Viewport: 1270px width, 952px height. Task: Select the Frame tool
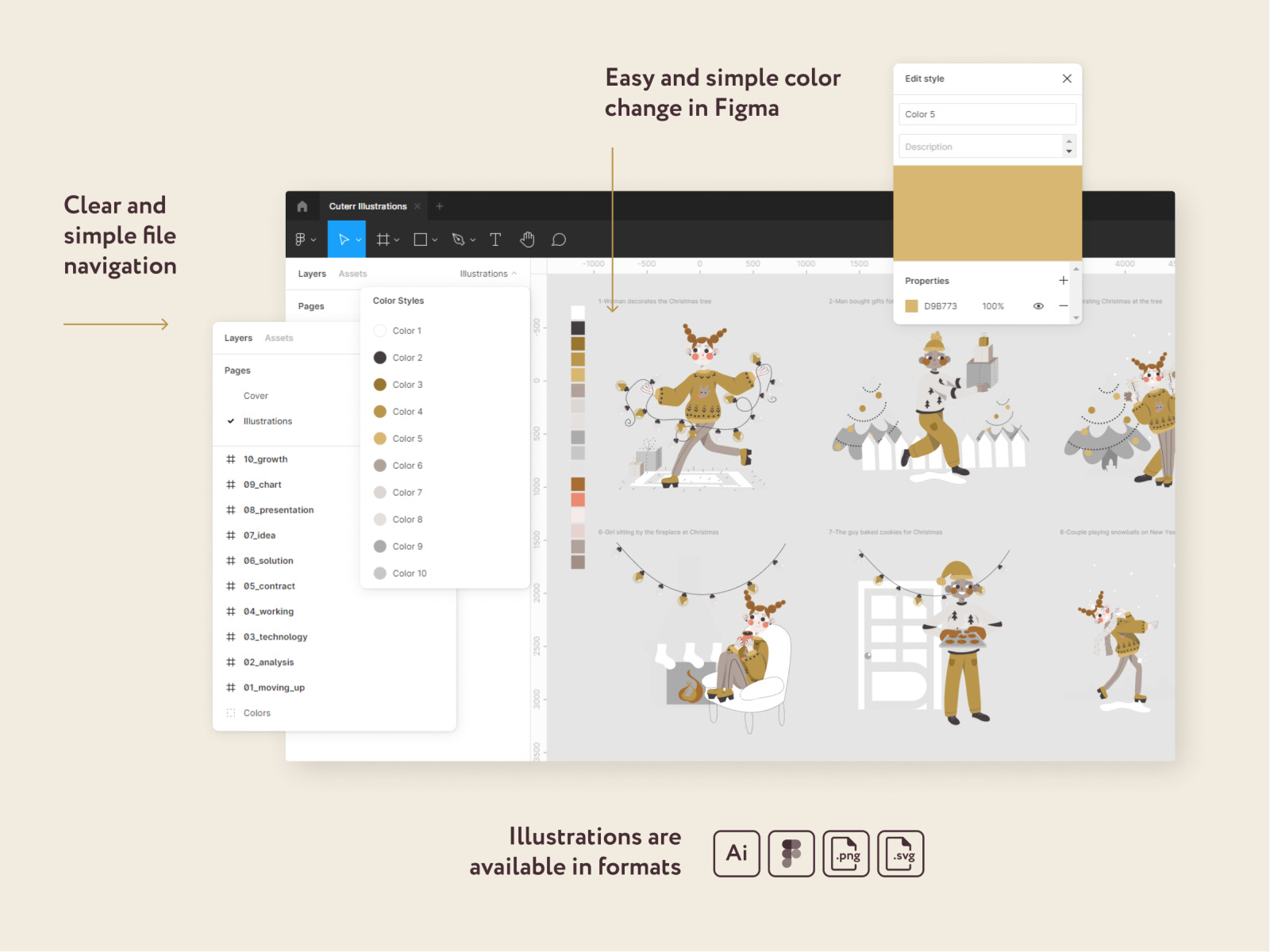383,240
